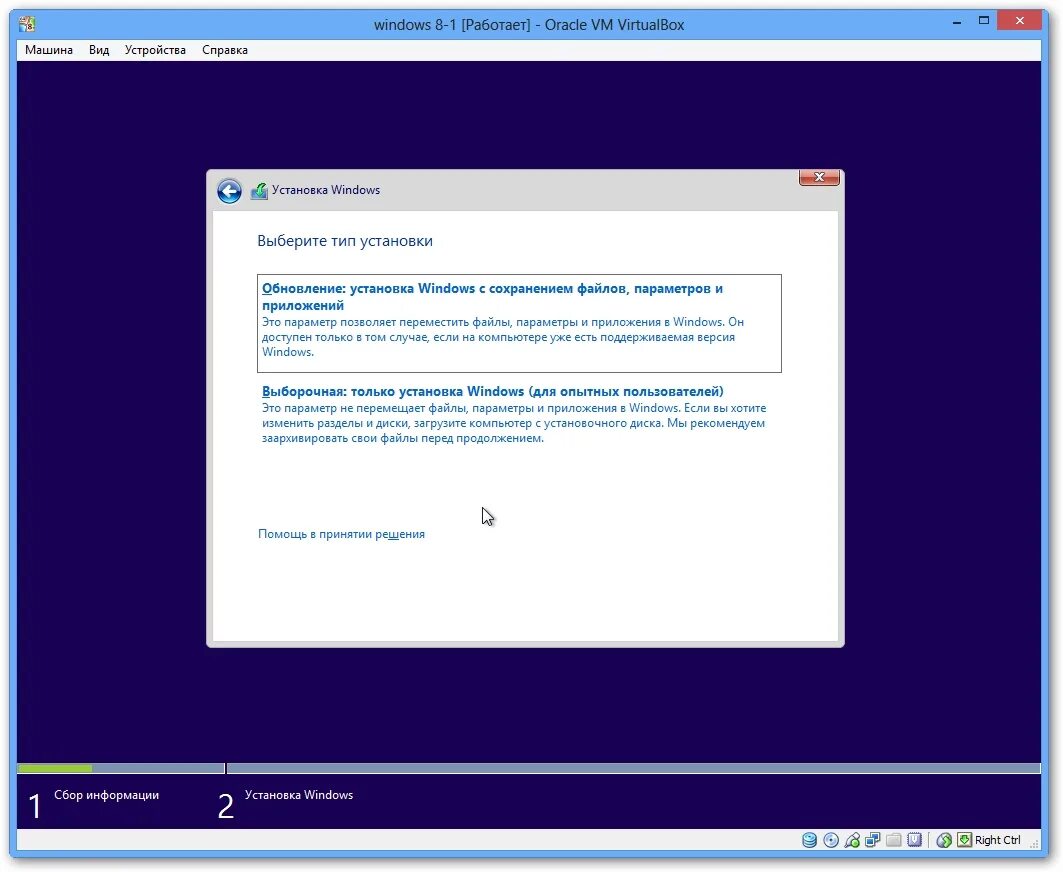The image size is (1063, 872).
Task: Click the shared folders indicator icon
Action: point(894,840)
